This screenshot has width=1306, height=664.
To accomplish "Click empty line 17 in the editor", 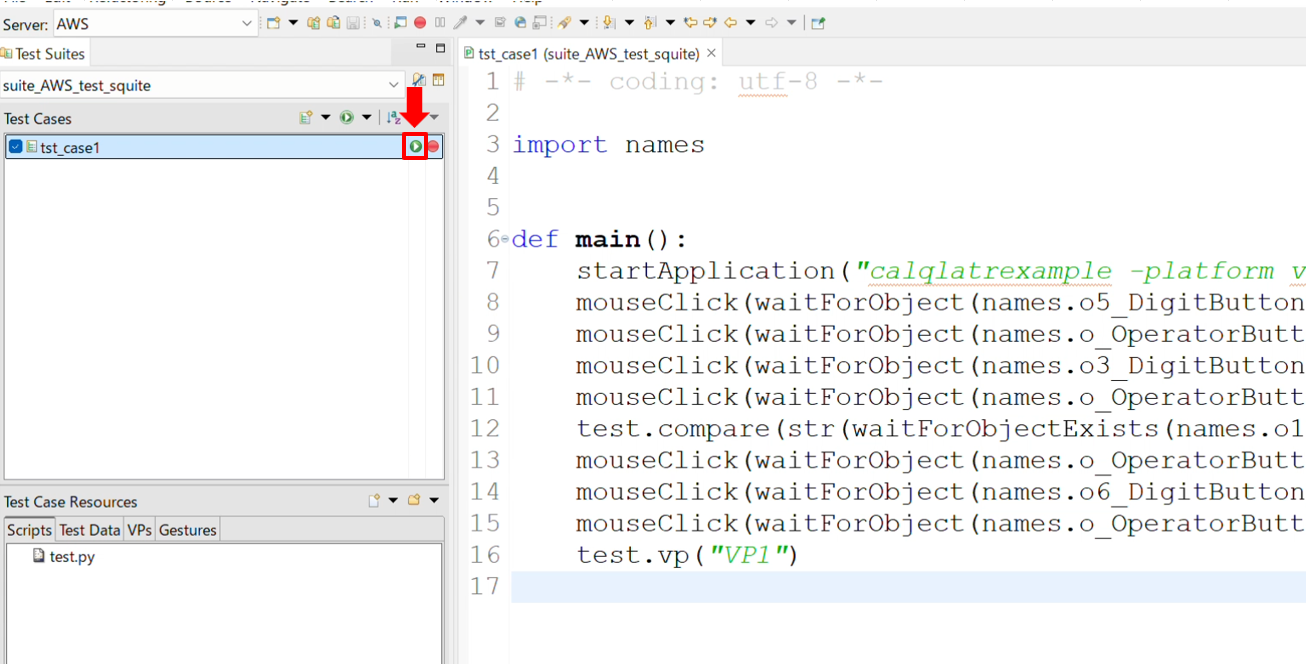I will click(x=800, y=586).
